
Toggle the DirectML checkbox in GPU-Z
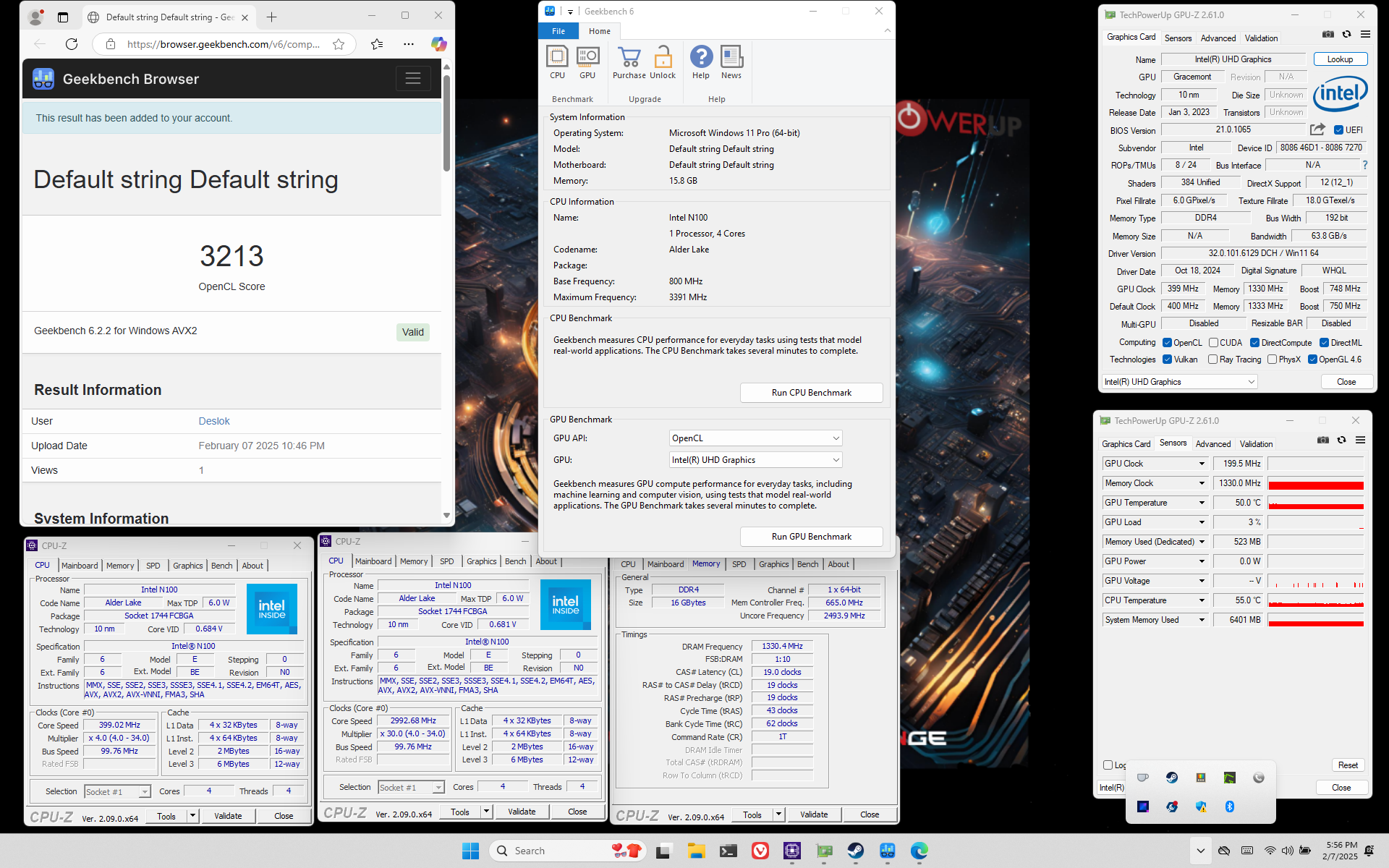1324,343
